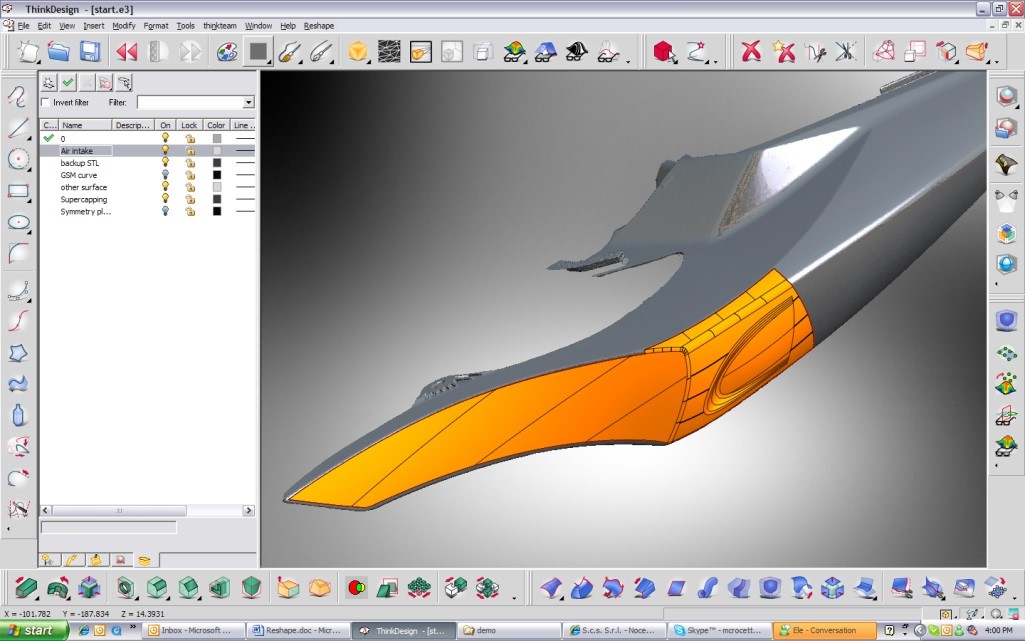Click the red cube selection icon
This screenshot has height=641, width=1025.
[663, 51]
